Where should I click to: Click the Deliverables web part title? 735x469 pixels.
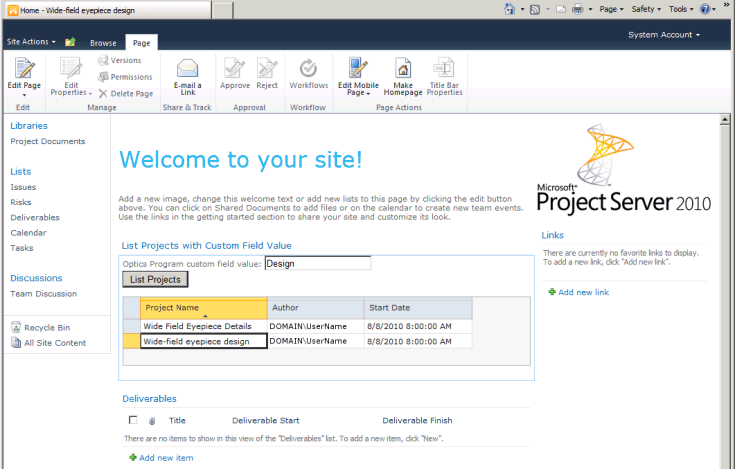tap(150, 399)
